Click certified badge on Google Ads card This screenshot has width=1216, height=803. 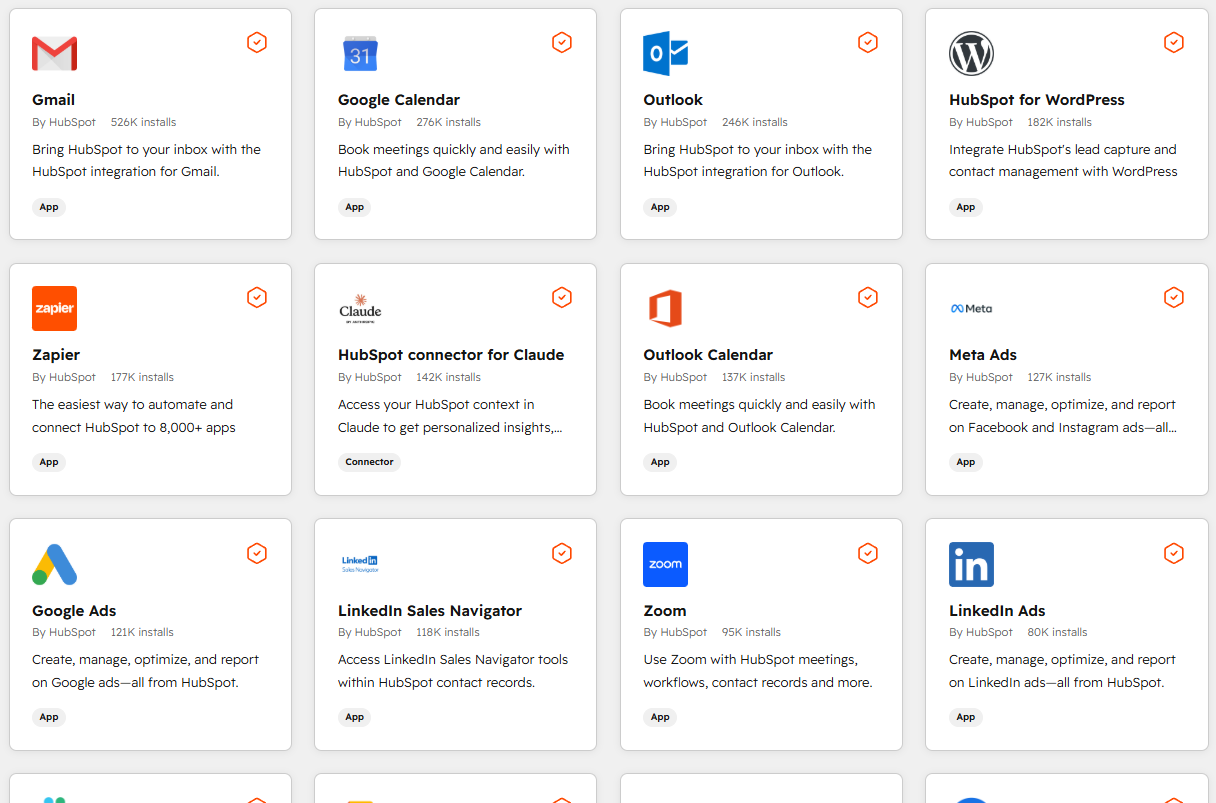pos(257,553)
